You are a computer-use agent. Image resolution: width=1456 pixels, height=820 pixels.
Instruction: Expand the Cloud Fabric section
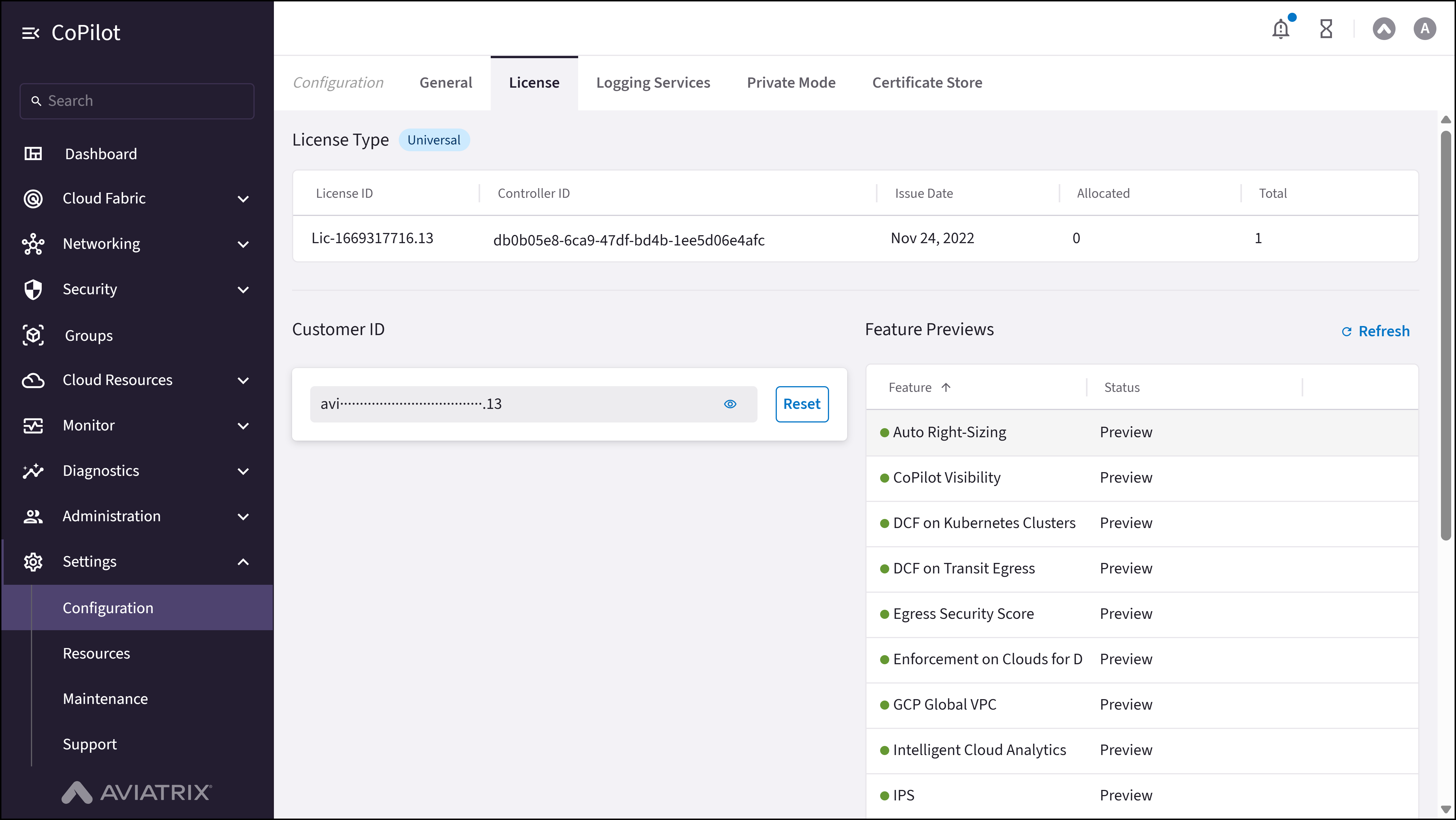pos(243,199)
